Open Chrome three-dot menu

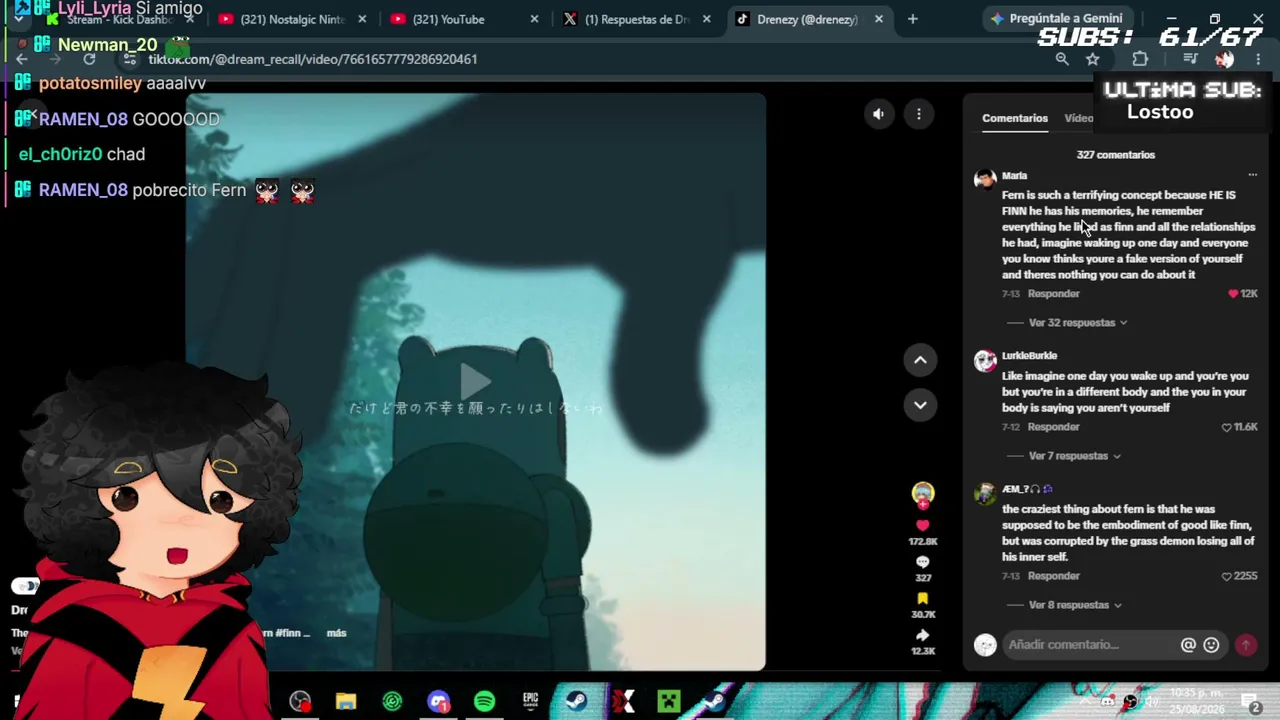tap(1258, 59)
